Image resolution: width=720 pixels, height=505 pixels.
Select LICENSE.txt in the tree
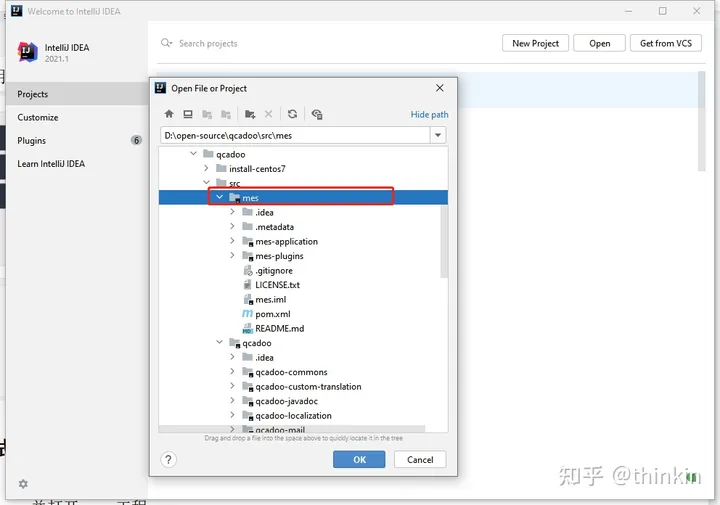coord(277,285)
